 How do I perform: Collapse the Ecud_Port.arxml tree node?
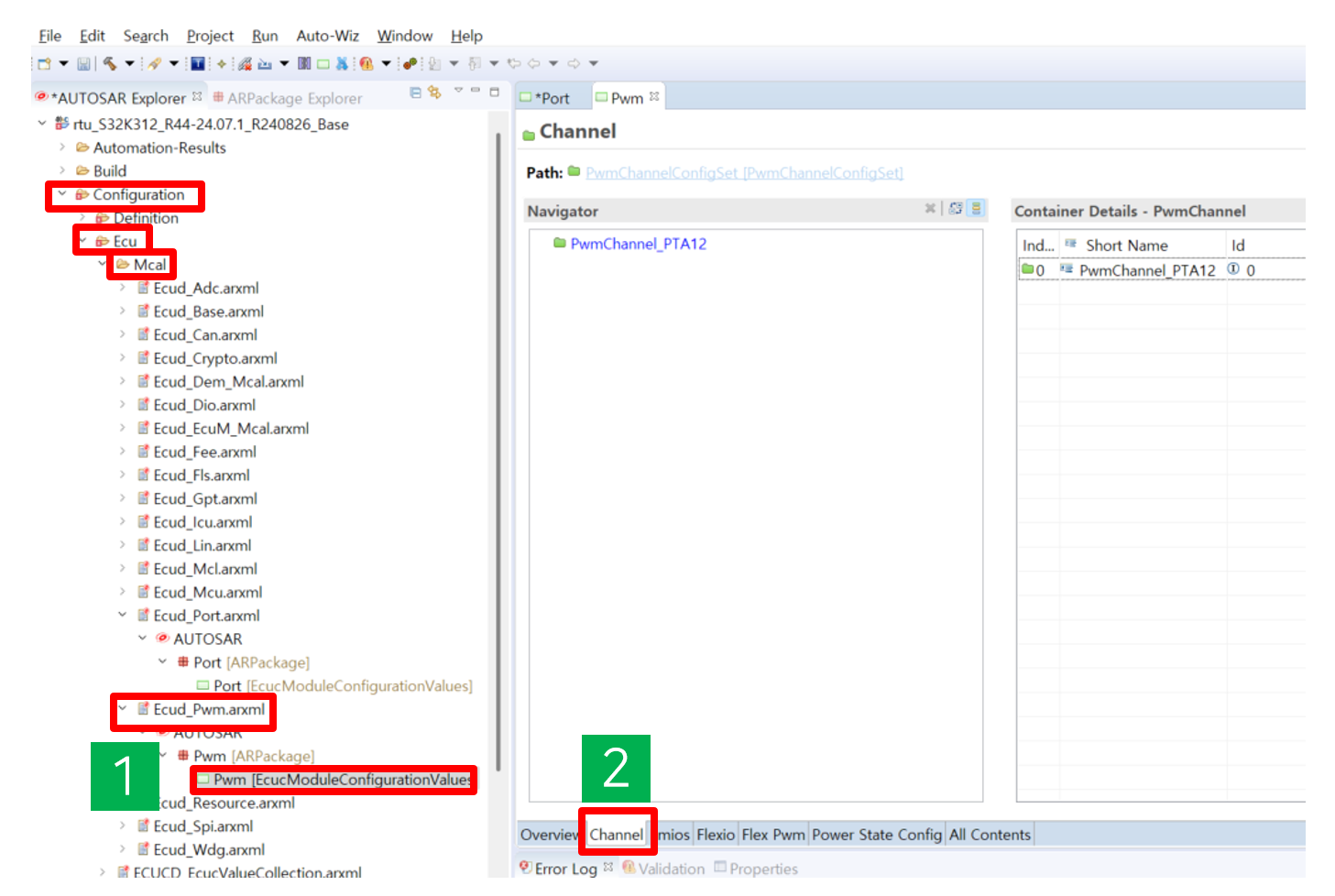coord(122,615)
